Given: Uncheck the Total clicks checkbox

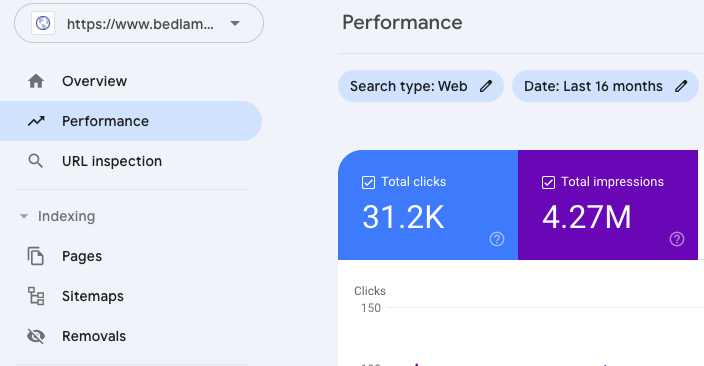Looking at the screenshot, I should pos(368,182).
